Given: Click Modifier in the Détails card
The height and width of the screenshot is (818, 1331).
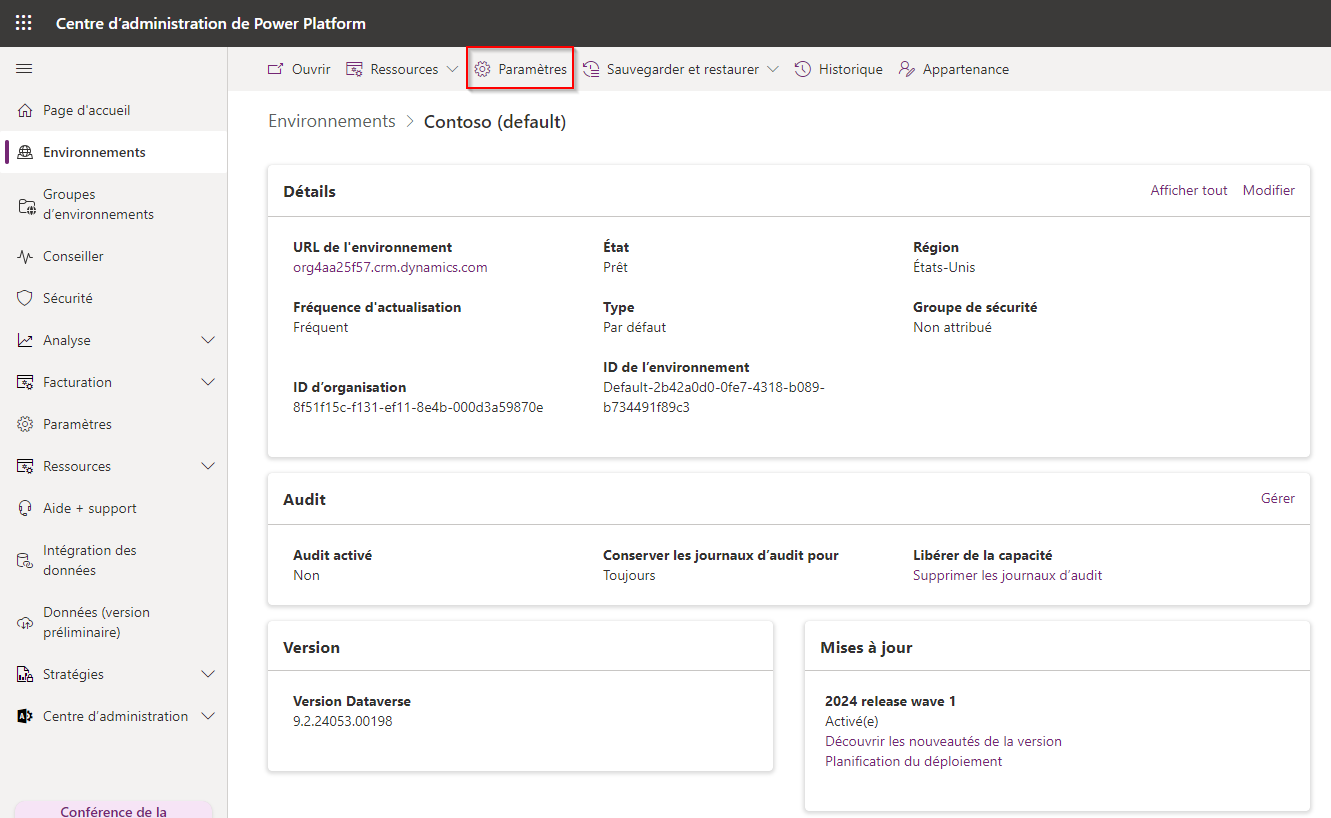Looking at the screenshot, I should click(x=1268, y=191).
